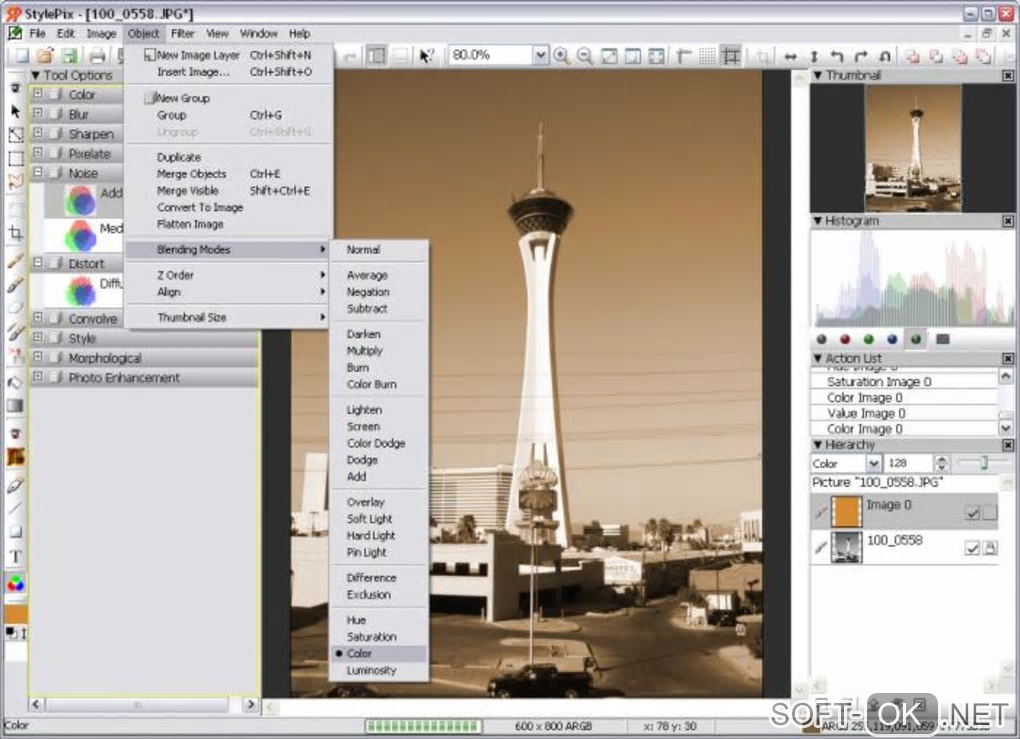Choose Multiply from Blending Modes submenu

tap(364, 351)
